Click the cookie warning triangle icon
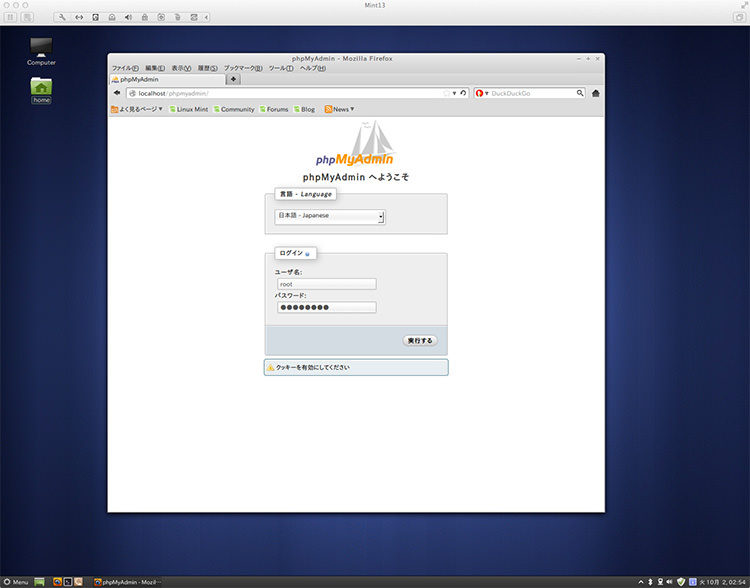750x588 pixels. (271, 367)
